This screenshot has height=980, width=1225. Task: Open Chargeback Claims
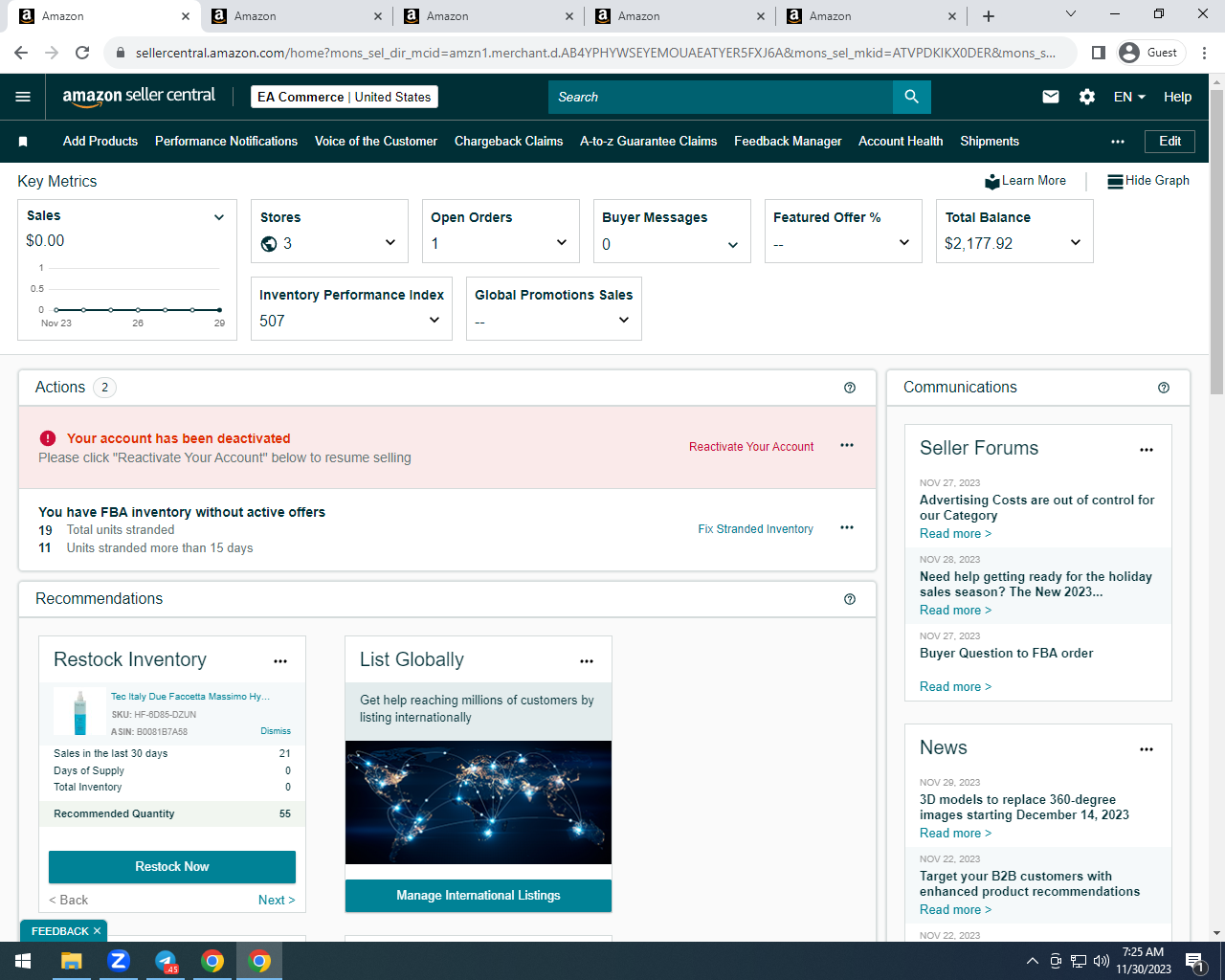coord(508,142)
